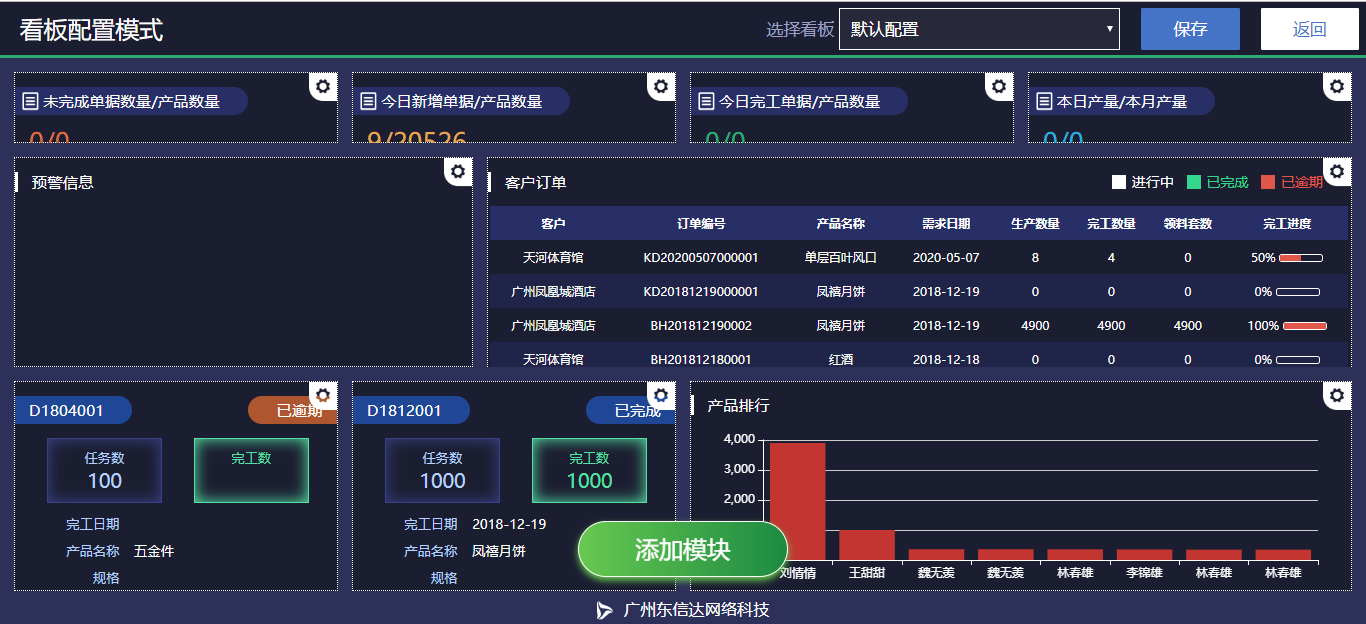Open settings gear on 未完成单据数量 module

point(322,87)
